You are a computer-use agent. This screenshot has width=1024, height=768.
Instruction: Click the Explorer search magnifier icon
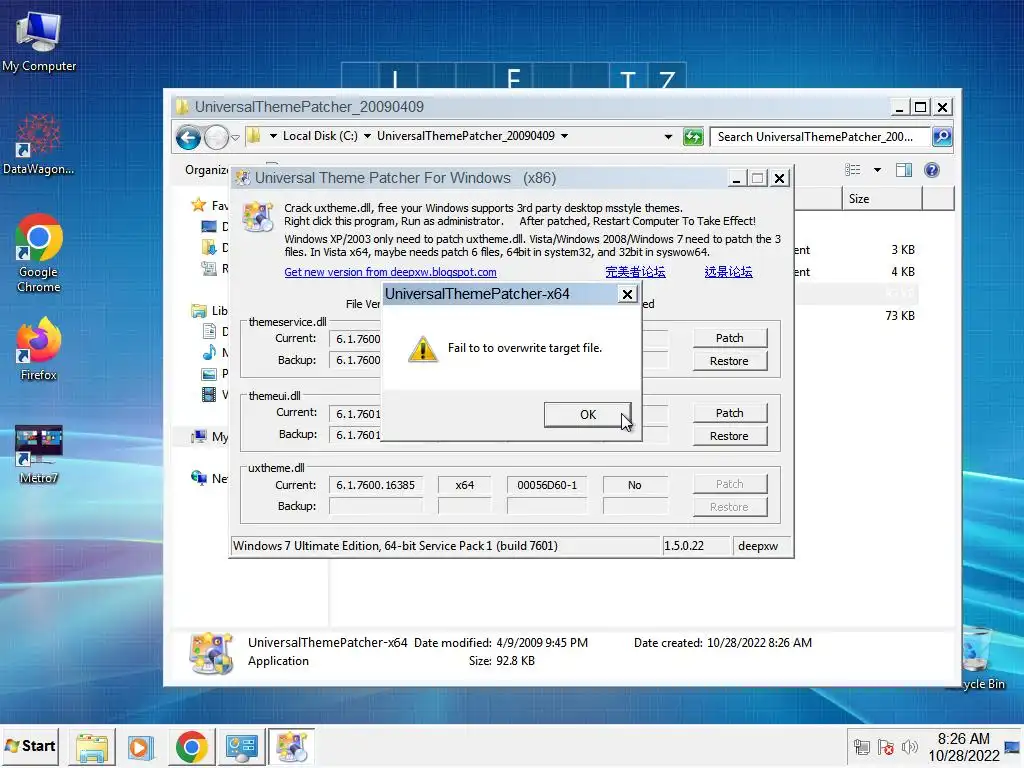pos(942,136)
